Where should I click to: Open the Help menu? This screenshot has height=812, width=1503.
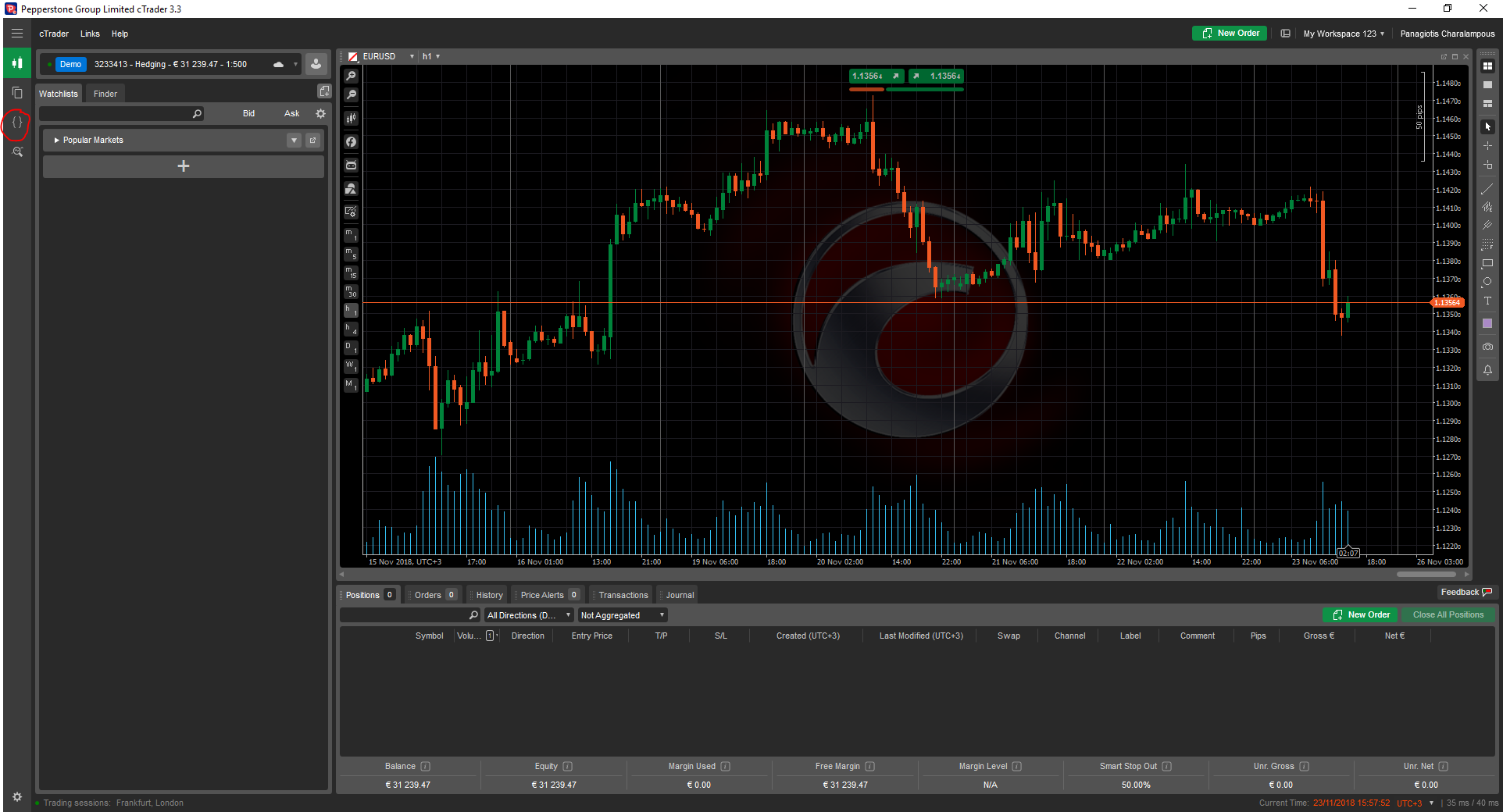[x=120, y=34]
